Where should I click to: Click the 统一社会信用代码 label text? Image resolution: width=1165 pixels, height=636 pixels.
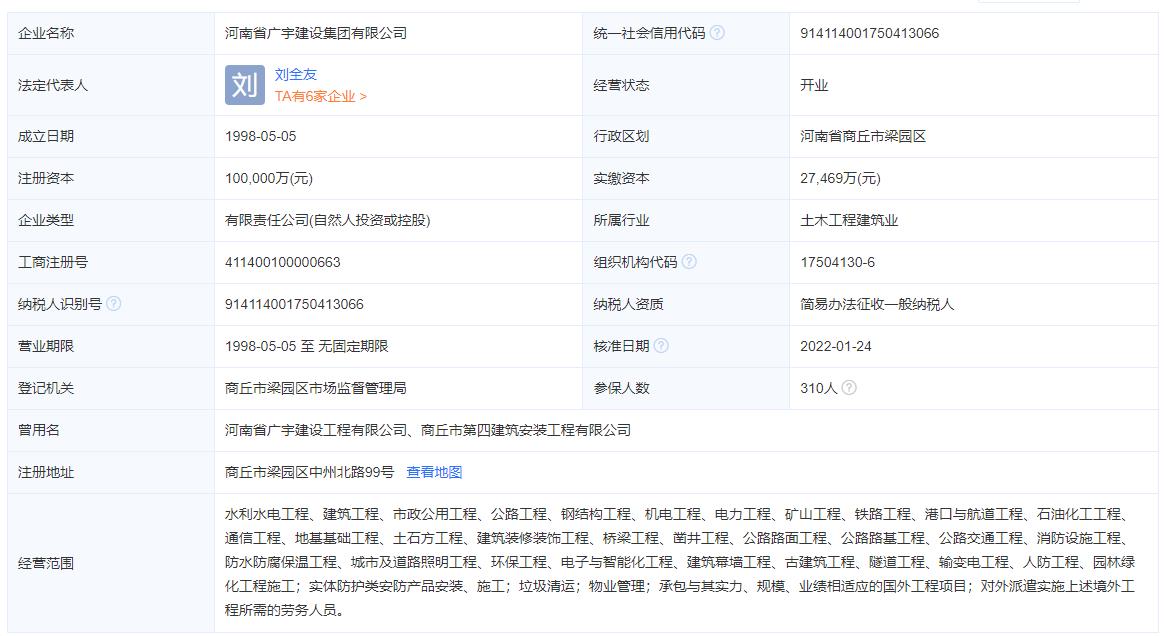[649, 33]
